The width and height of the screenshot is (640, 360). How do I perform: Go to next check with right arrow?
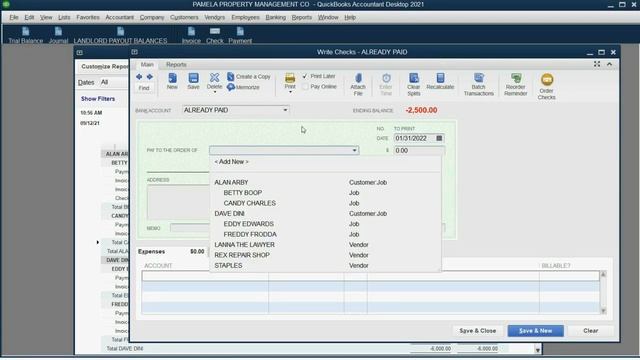[x=150, y=77]
